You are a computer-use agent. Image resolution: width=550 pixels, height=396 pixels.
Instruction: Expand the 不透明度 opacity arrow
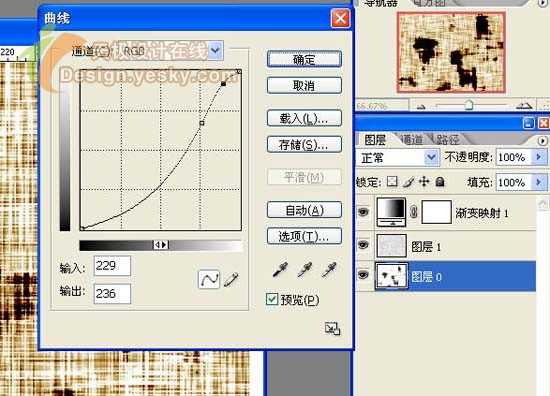pyautogui.click(x=539, y=157)
